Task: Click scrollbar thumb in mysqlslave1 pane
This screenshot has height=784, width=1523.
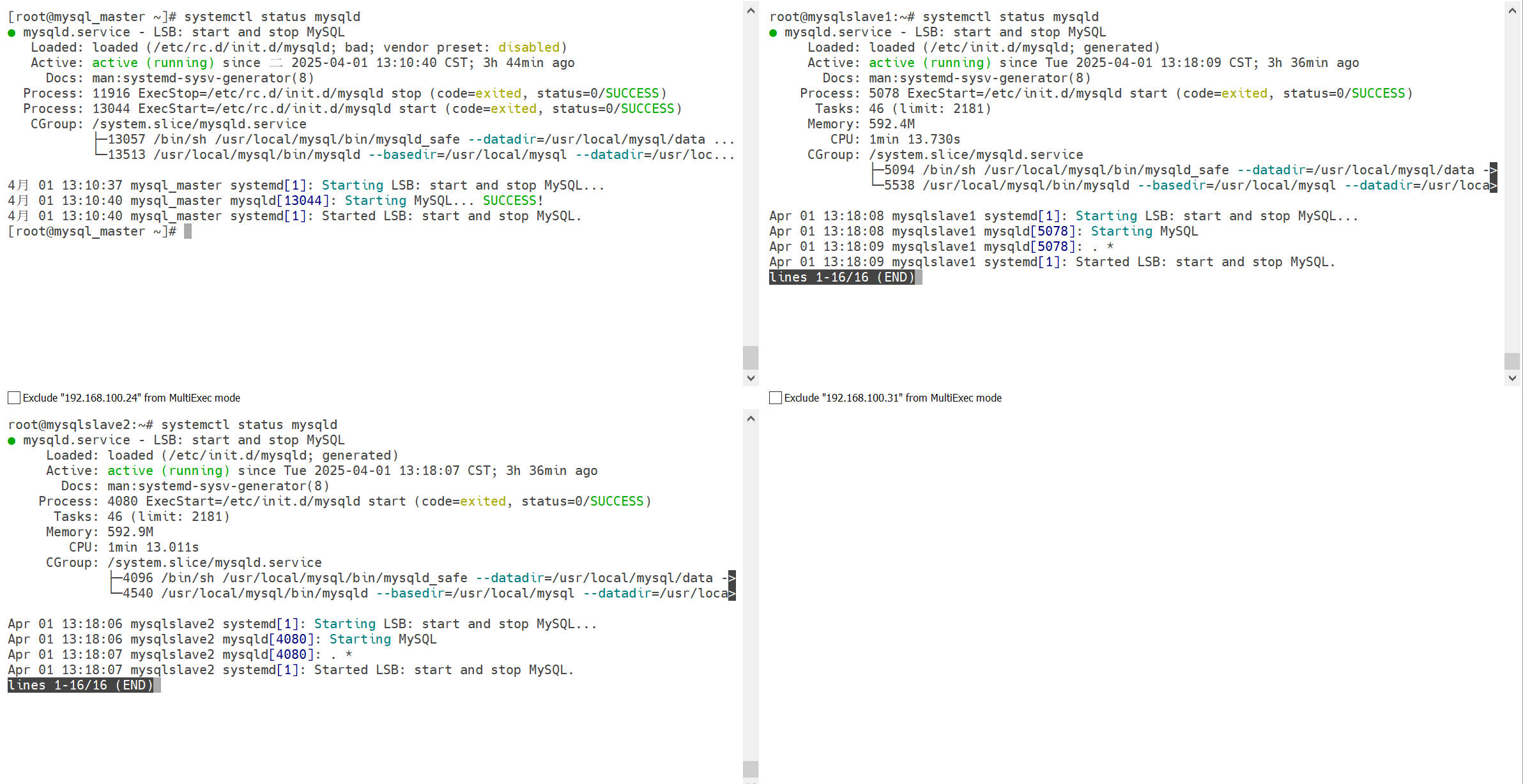Action: tap(1512, 361)
